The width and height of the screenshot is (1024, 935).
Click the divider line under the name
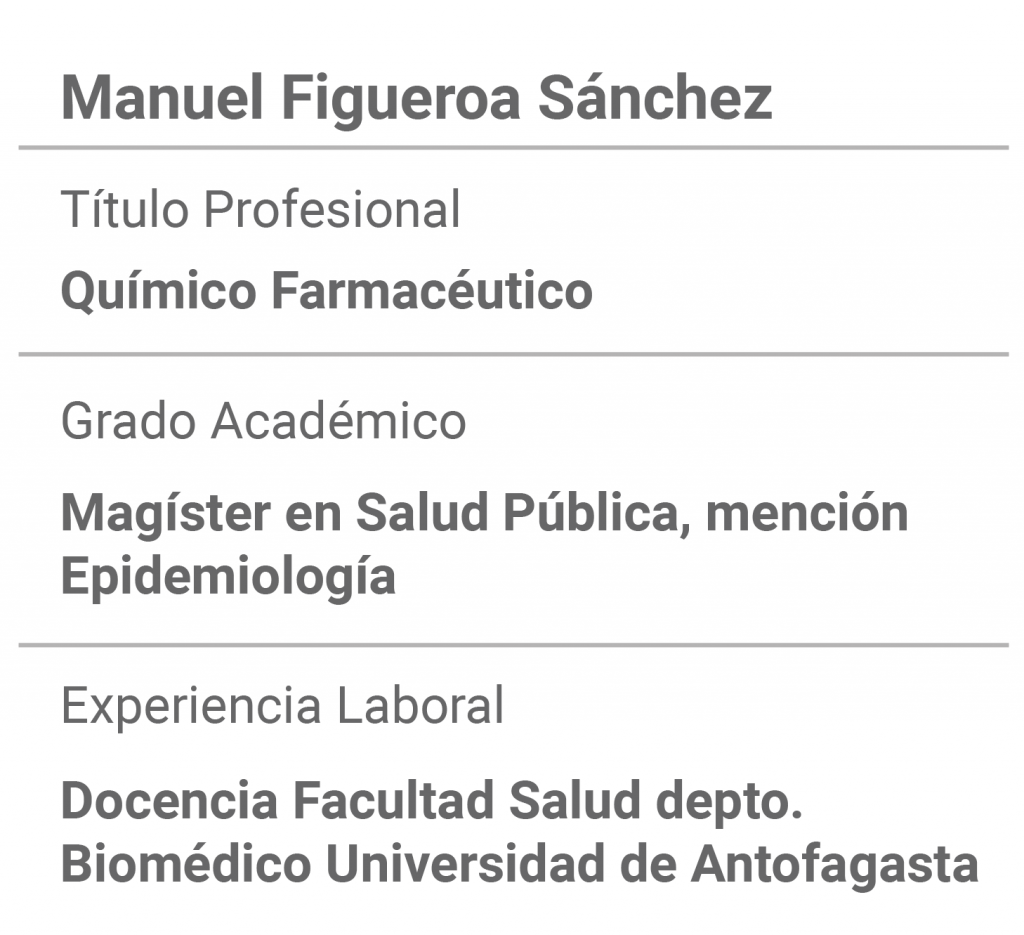(513, 148)
